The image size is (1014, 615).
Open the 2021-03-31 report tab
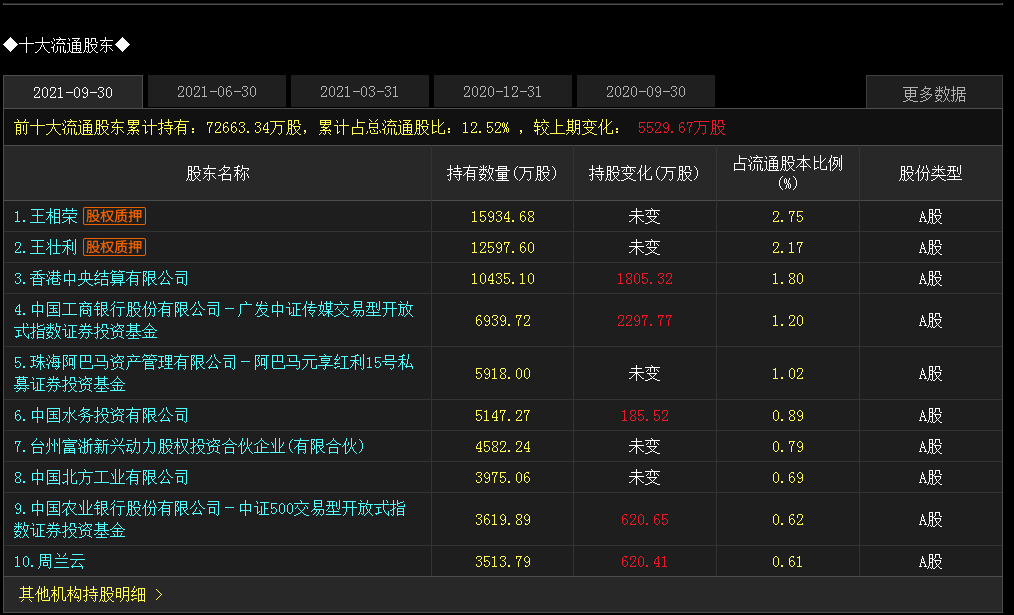[x=360, y=92]
